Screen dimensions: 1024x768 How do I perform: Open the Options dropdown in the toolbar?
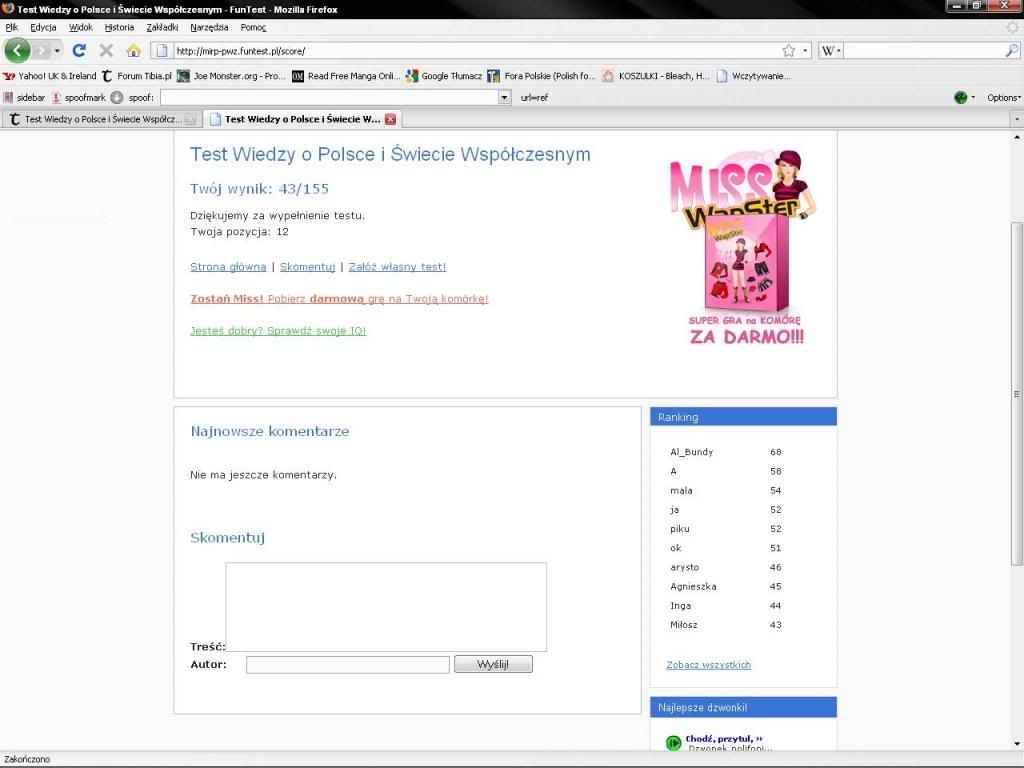pos(1004,97)
